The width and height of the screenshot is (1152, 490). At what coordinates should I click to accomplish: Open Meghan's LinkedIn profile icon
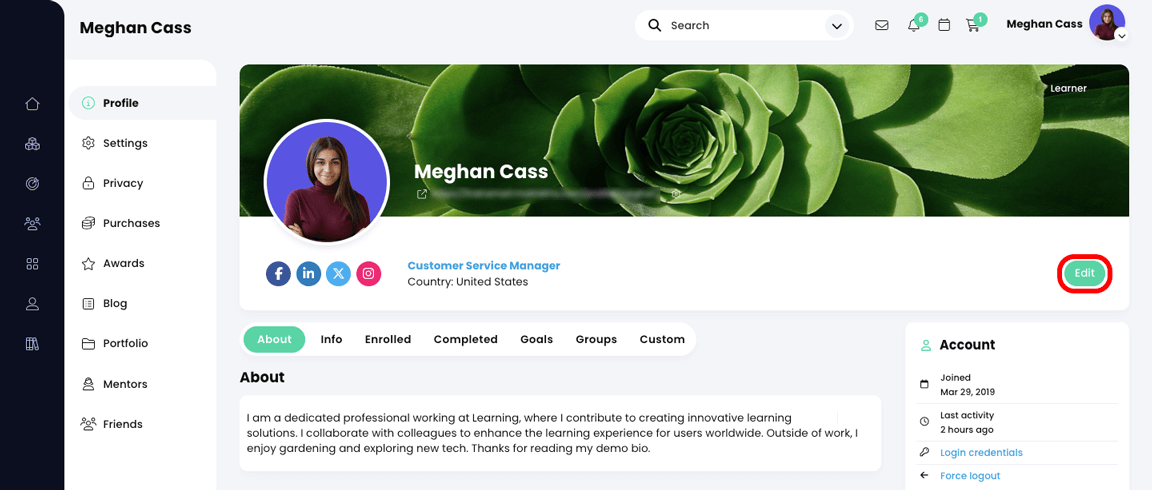309,274
